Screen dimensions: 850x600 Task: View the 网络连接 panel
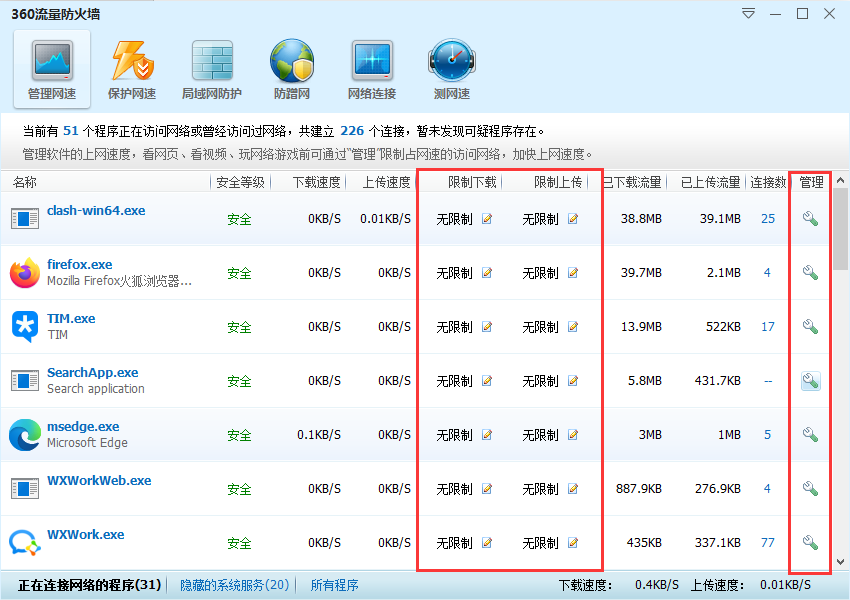click(x=371, y=67)
